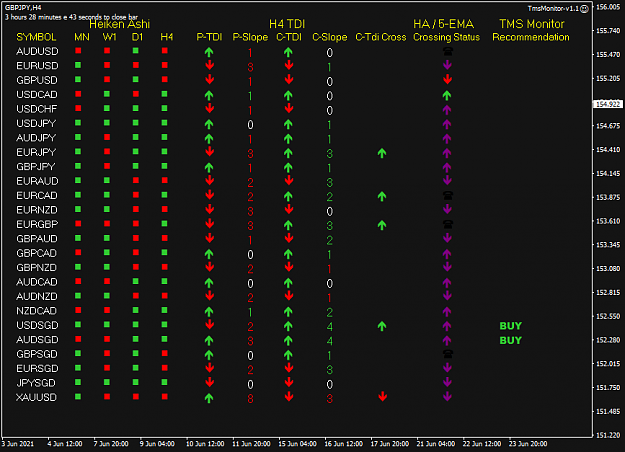Image resolution: width=625 pixels, height=452 pixels.
Task: Click the red MN square for AUDUSD
Action: (x=78, y=51)
